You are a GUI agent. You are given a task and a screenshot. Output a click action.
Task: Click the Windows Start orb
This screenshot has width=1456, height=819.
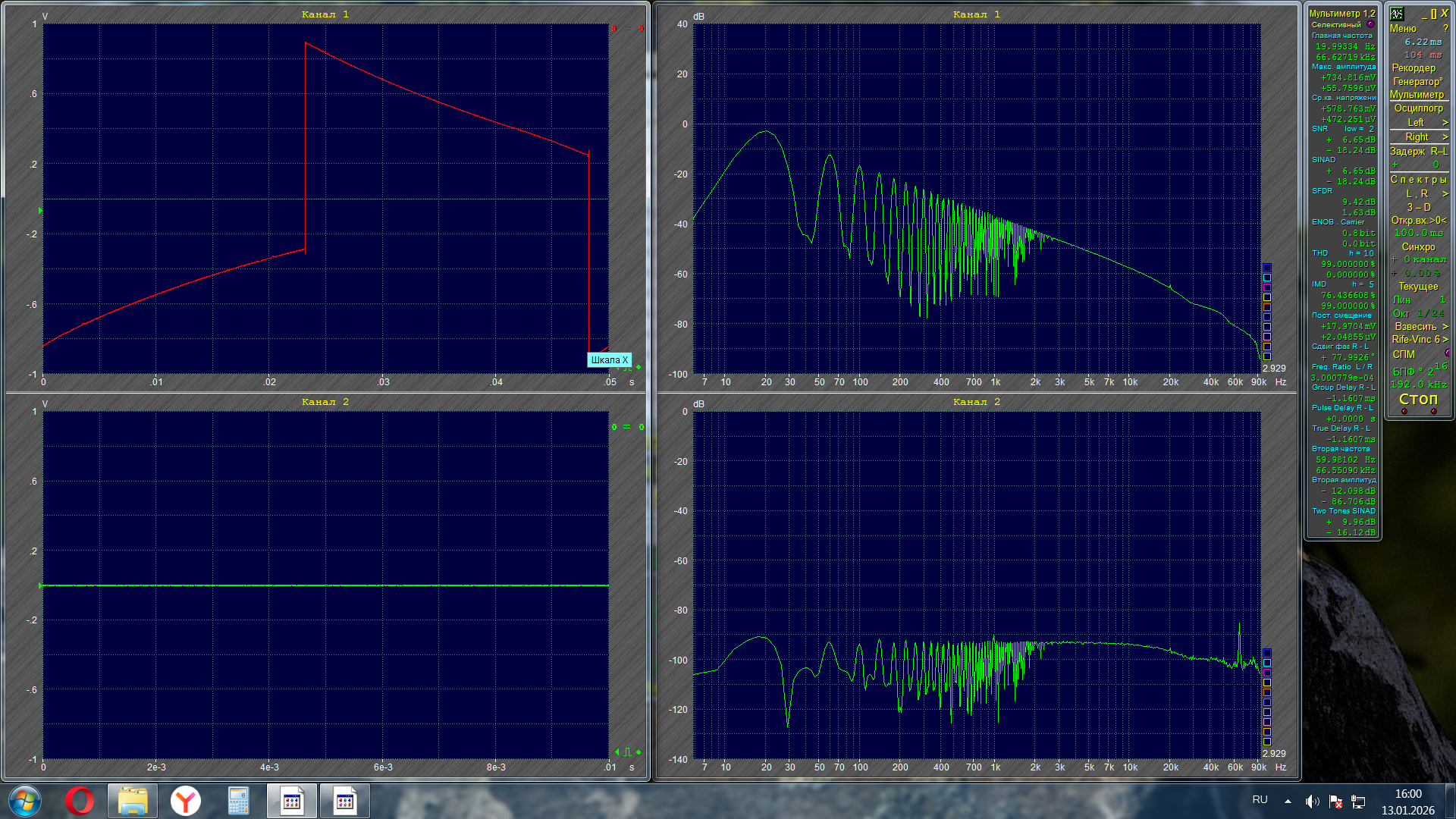[x=24, y=801]
